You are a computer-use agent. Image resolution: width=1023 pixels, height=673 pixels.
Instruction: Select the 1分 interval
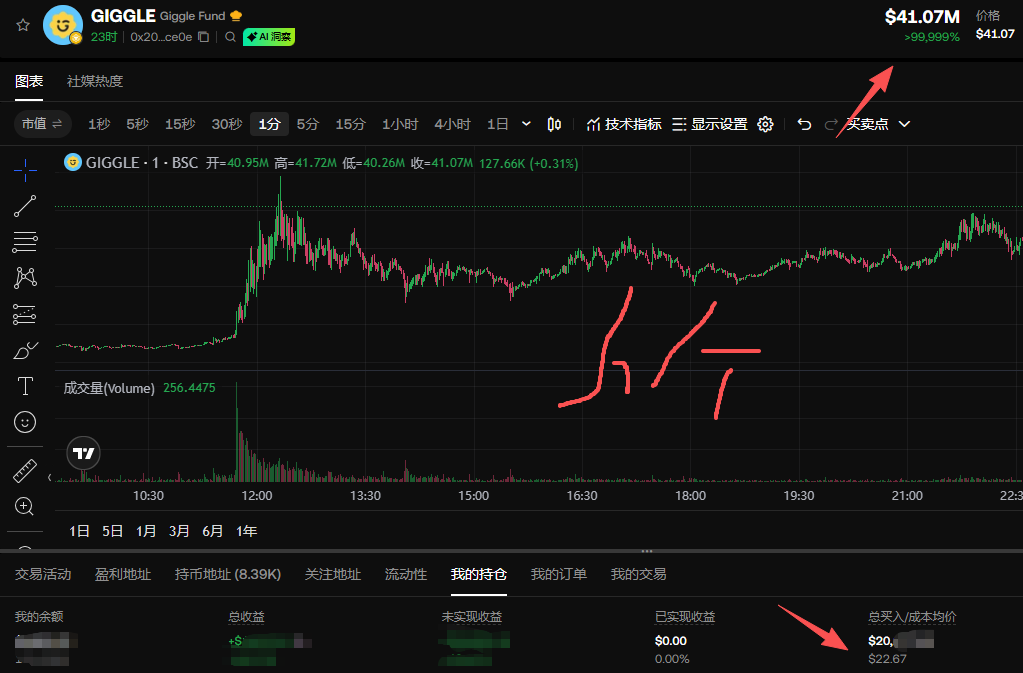pyautogui.click(x=269, y=124)
